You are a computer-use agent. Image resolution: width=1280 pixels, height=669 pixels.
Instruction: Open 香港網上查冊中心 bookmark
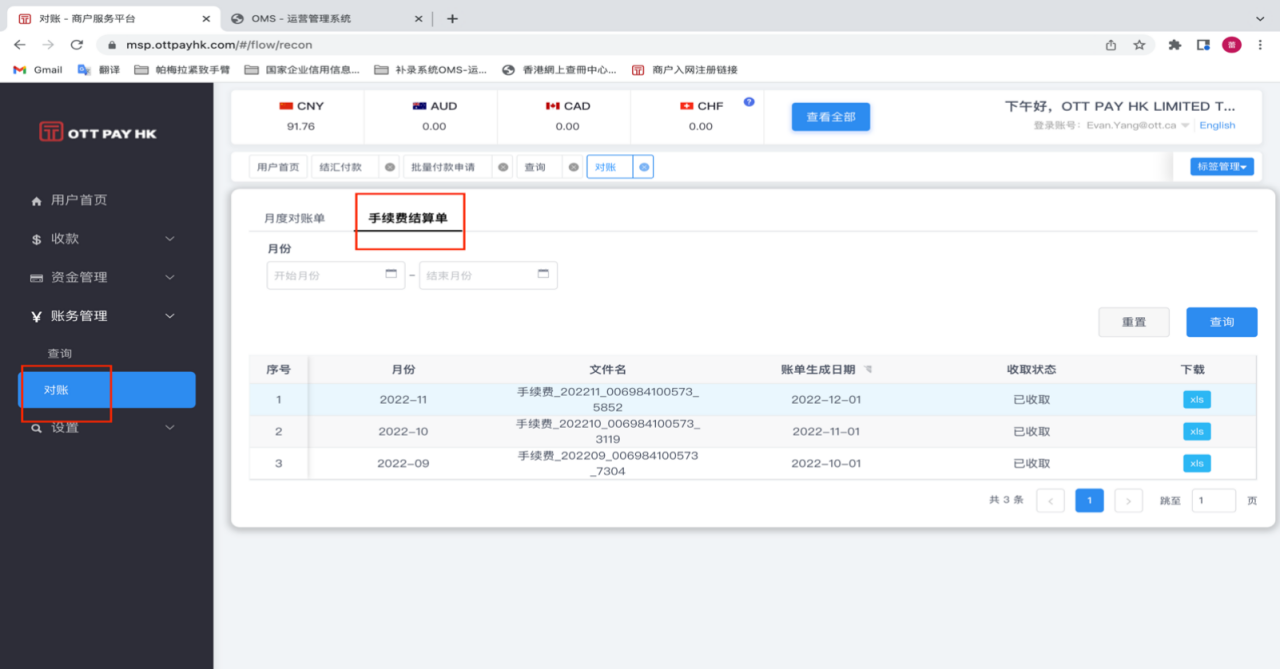[x=559, y=70]
